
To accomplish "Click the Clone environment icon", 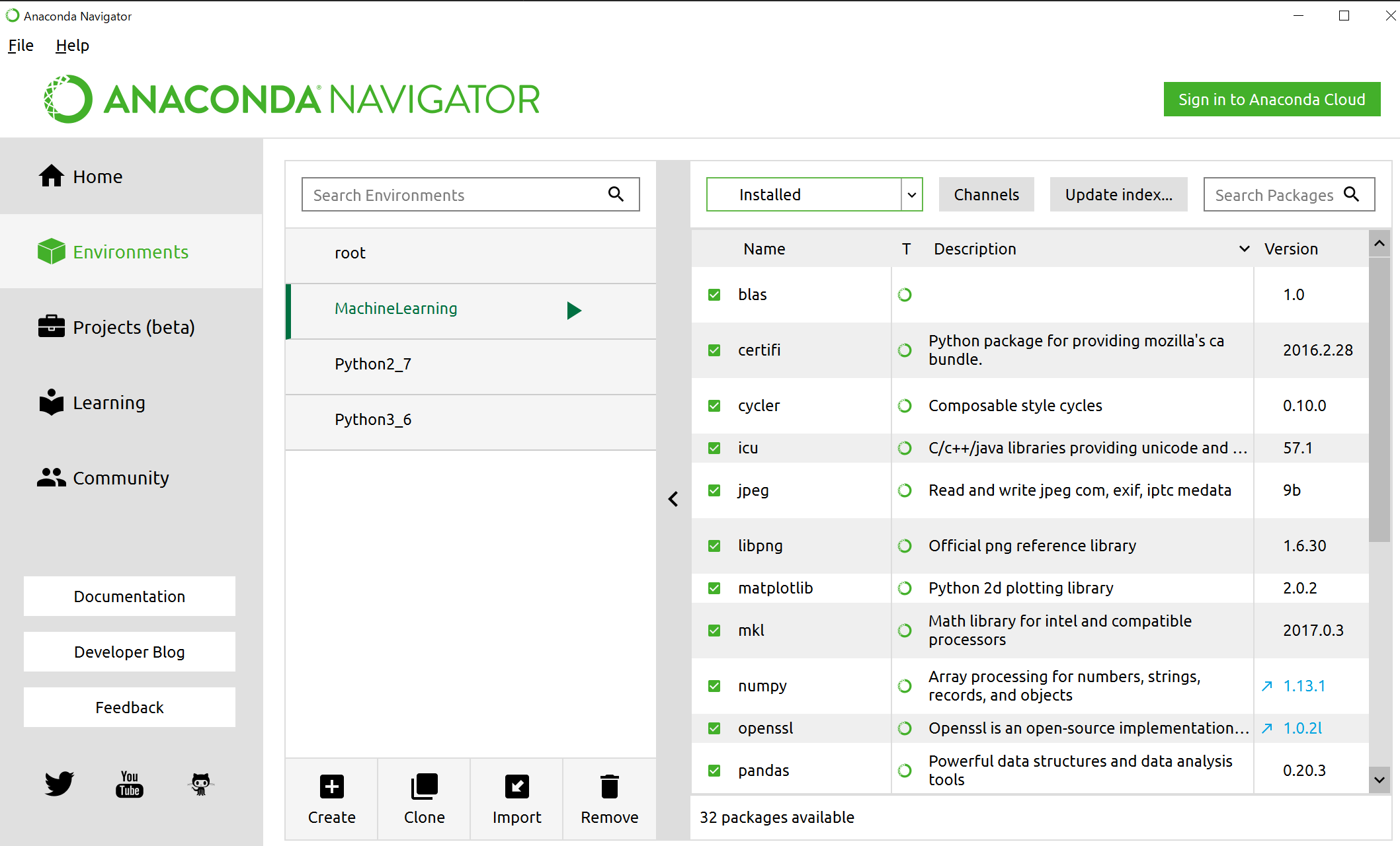I will tap(424, 787).
